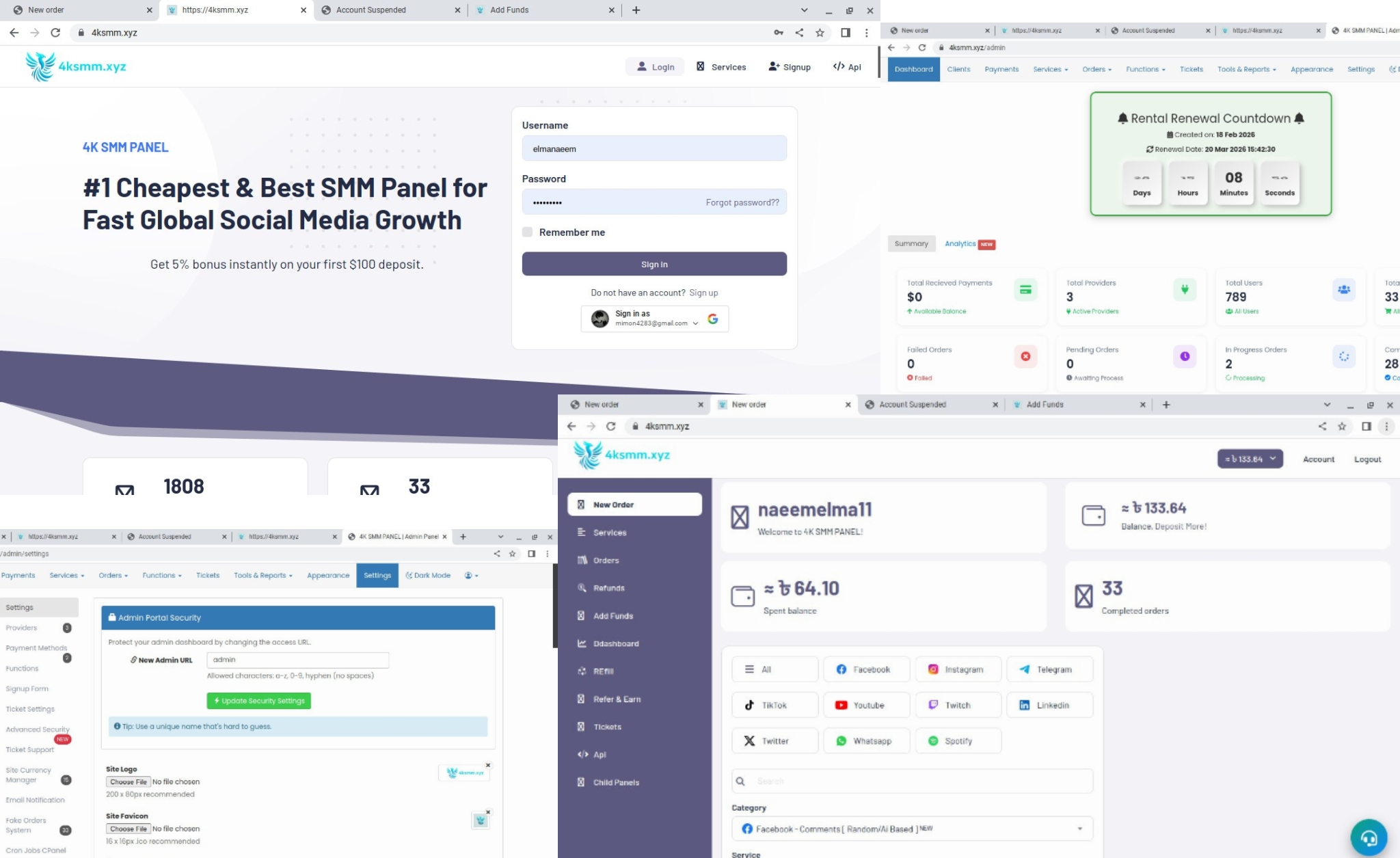This screenshot has width=1400, height=858.
Task: Click the Forgot password link
Action: pyautogui.click(x=742, y=202)
